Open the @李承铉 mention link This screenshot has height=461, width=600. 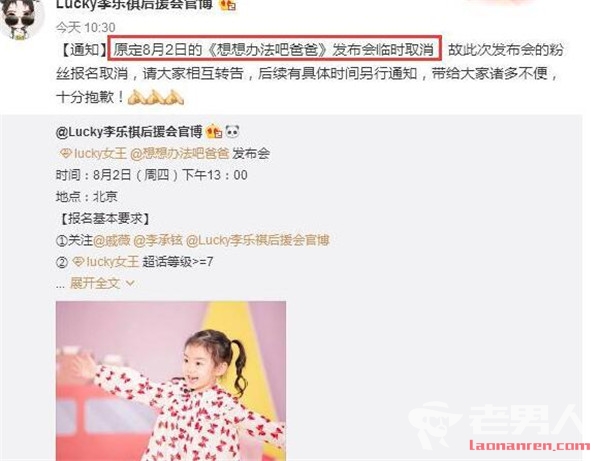[158, 241]
